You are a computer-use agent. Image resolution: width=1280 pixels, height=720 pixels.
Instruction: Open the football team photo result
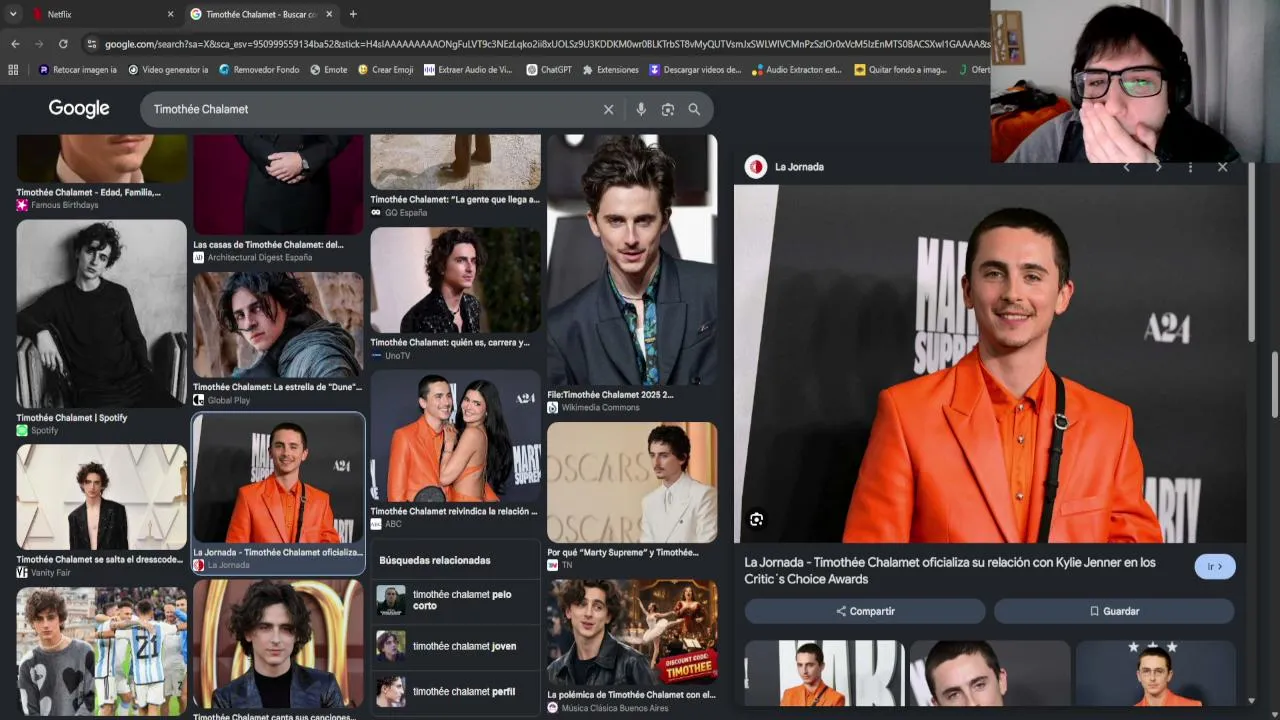(102, 651)
